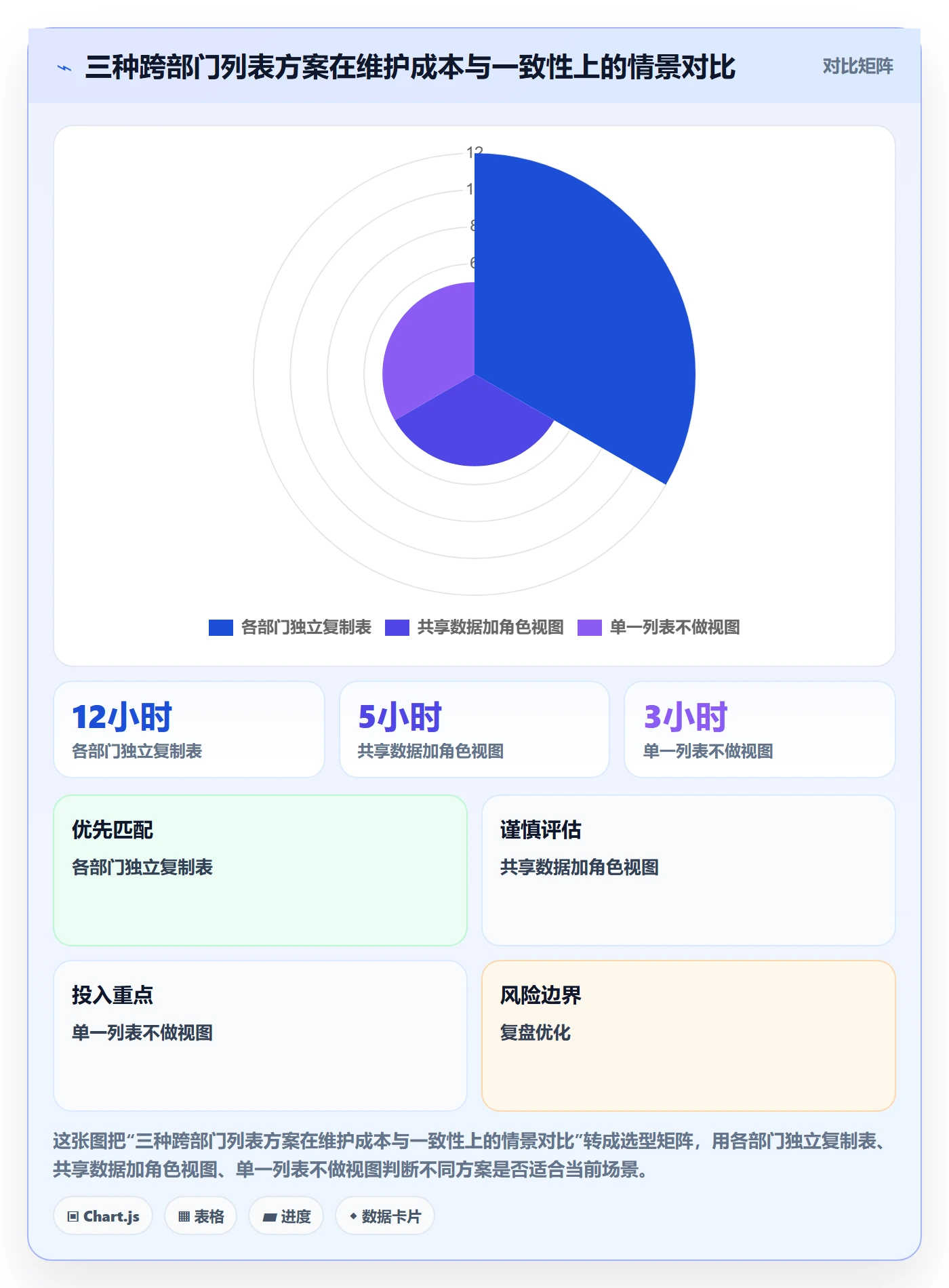
Task: Click 共享数据加角色视图 text in 谨慎评估 card
Action: [580, 867]
